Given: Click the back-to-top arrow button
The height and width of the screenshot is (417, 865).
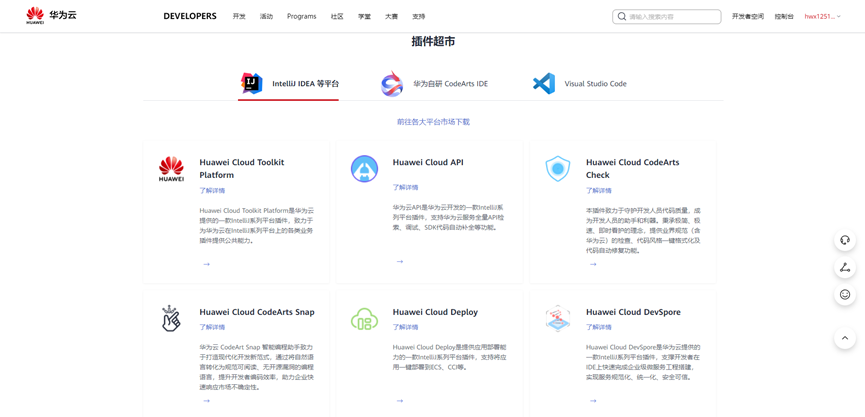Looking at the screenshot, I should coord(845,337).
